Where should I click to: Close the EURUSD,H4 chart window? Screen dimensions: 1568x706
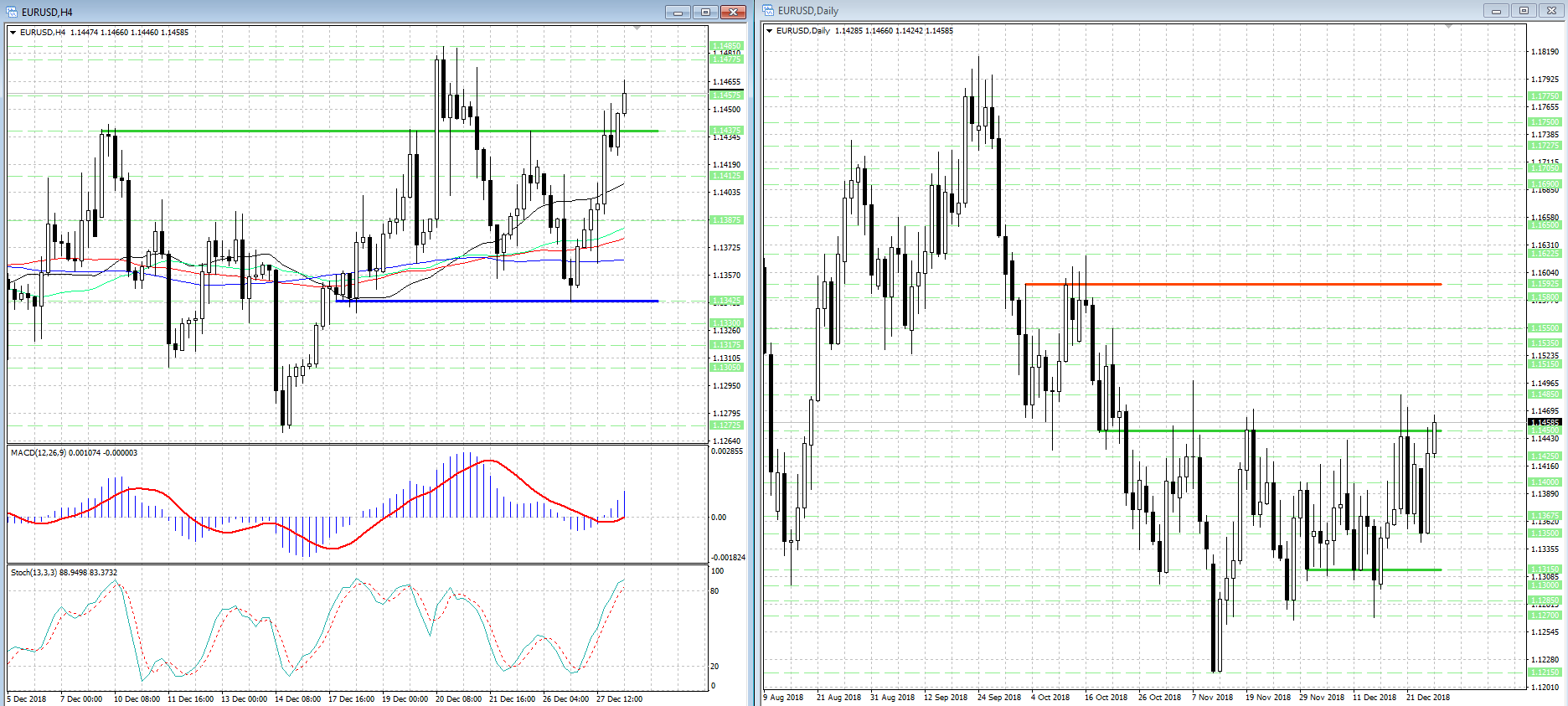pos(733,12)
